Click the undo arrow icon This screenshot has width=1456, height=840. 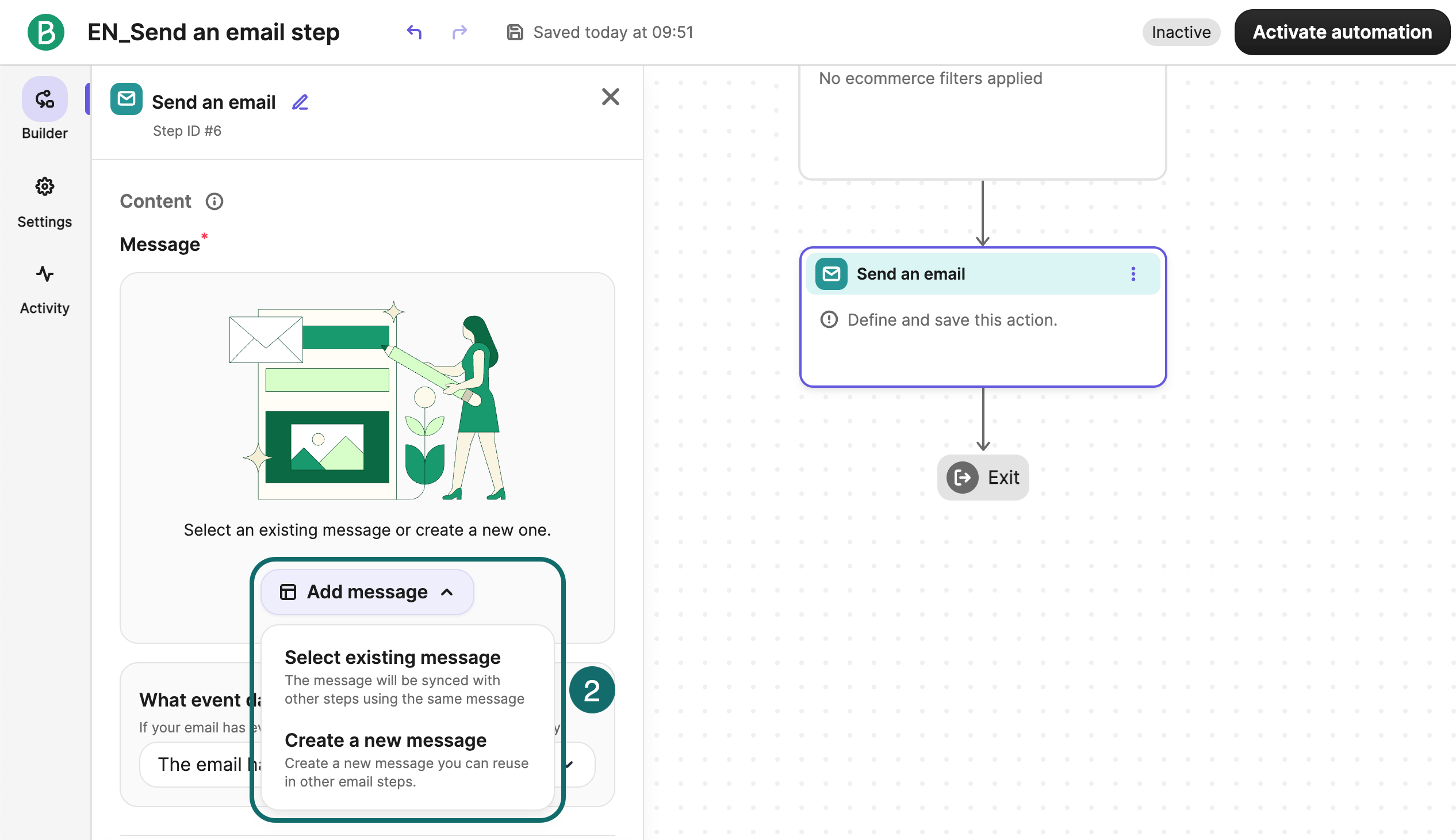414,32
